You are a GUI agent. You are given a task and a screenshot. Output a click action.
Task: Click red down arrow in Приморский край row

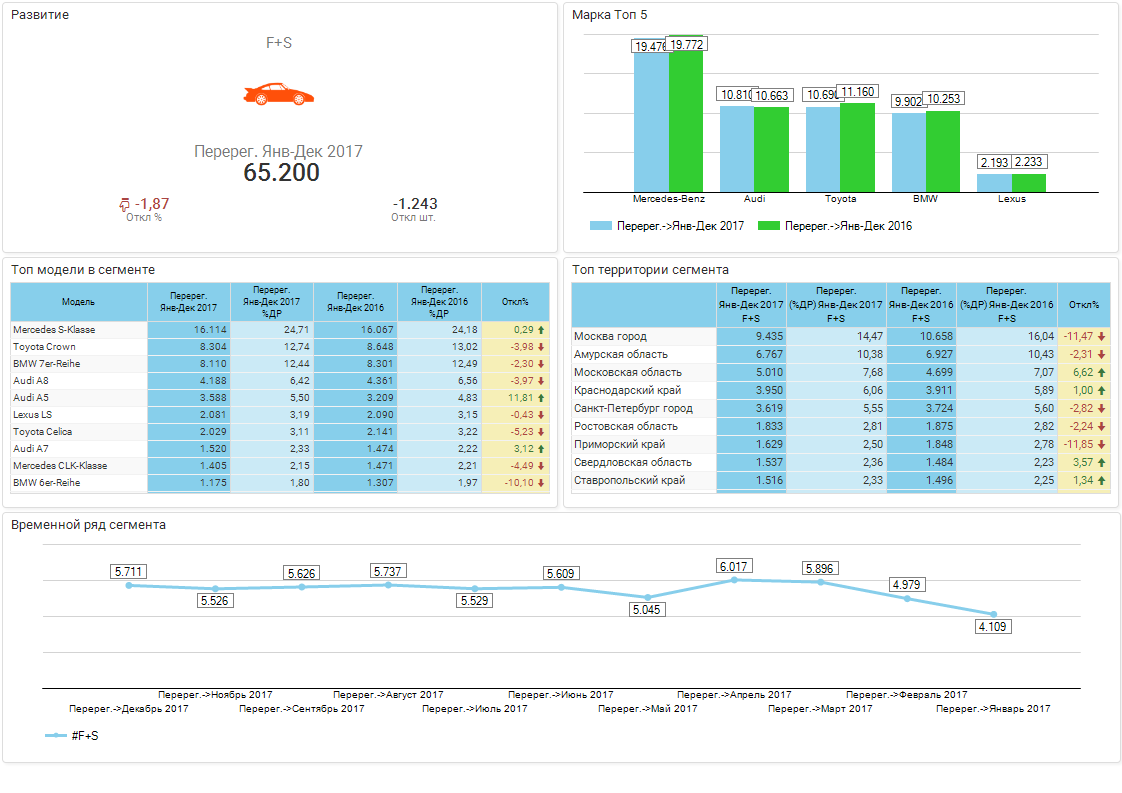click(1101, 445)
